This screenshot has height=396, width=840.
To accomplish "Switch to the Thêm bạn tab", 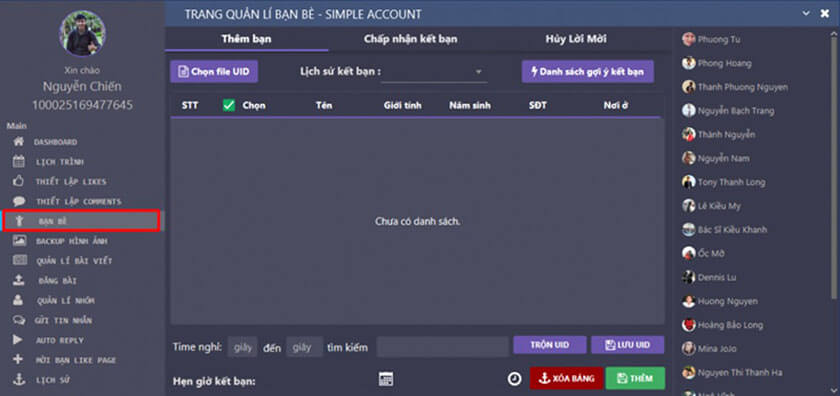I will point(246,39).
